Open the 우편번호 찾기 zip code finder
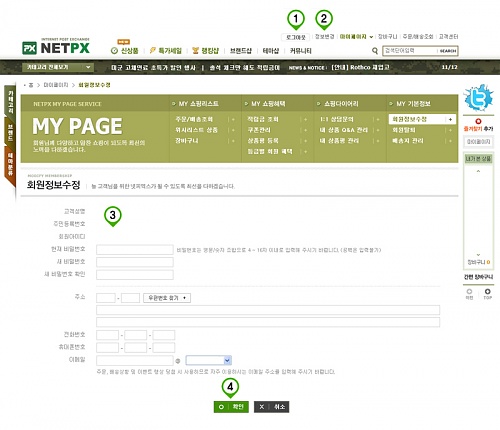Screen dimensions: 500x430 [167, 298]
